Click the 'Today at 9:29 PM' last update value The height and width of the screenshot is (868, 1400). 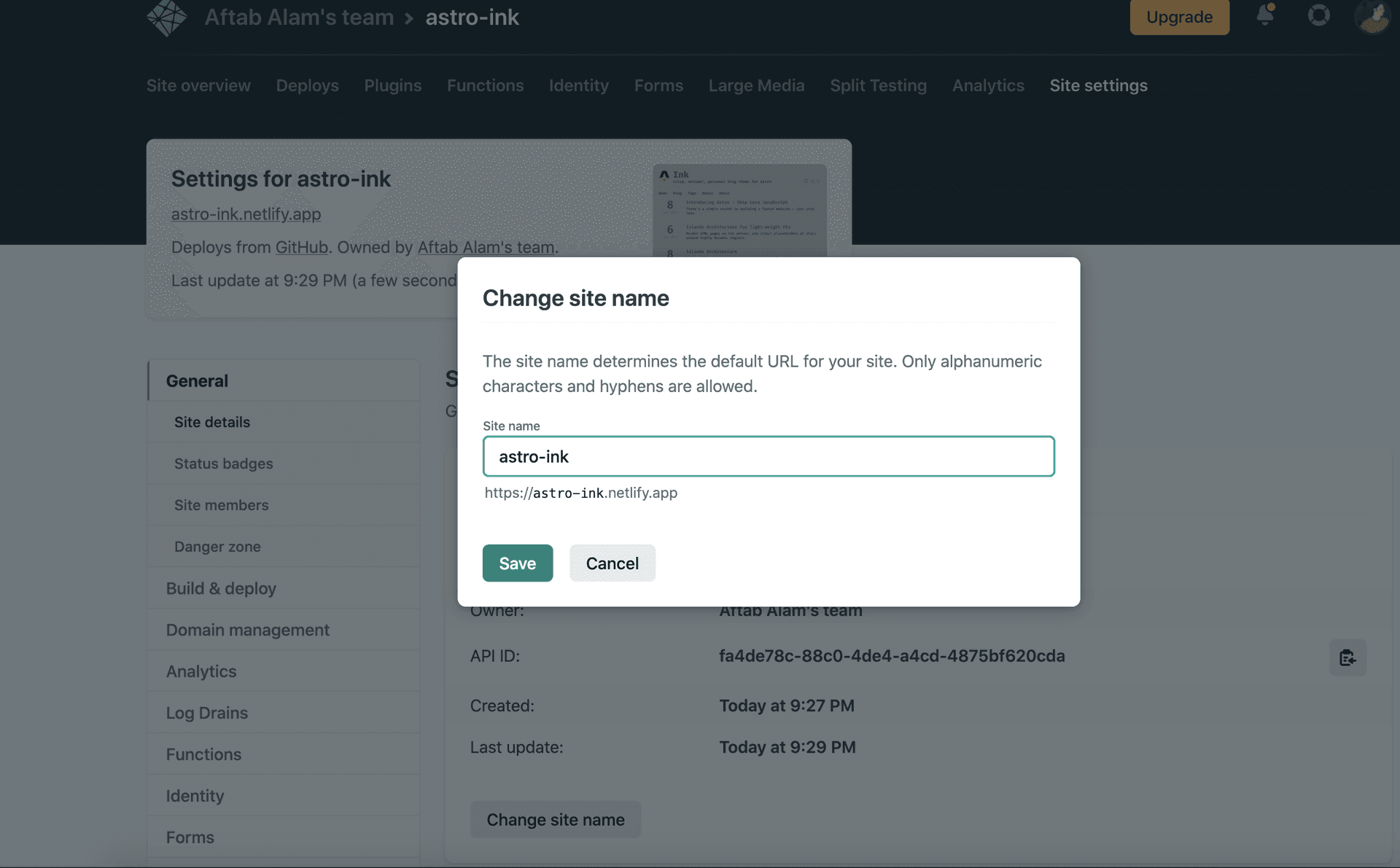pyautogui.click(x=787, y=747)
